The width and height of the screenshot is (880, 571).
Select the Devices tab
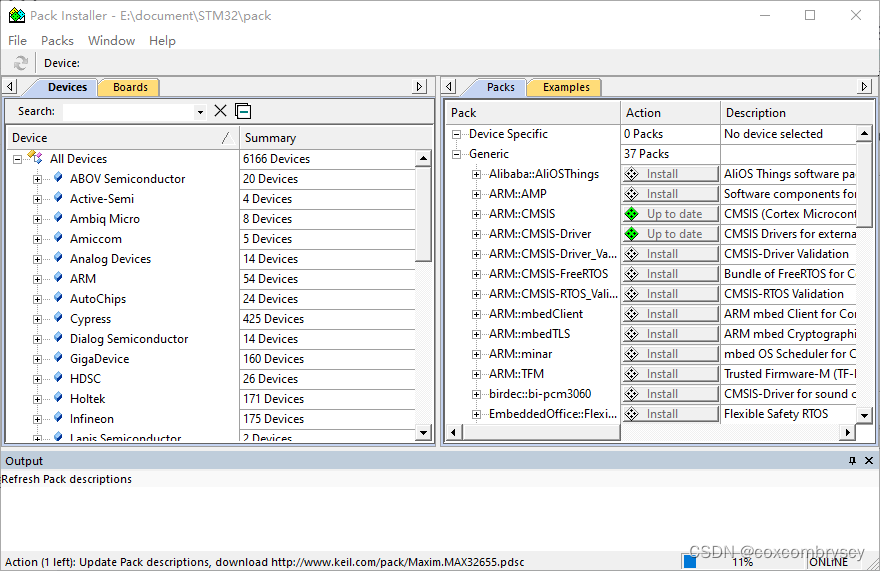[67, 87]
